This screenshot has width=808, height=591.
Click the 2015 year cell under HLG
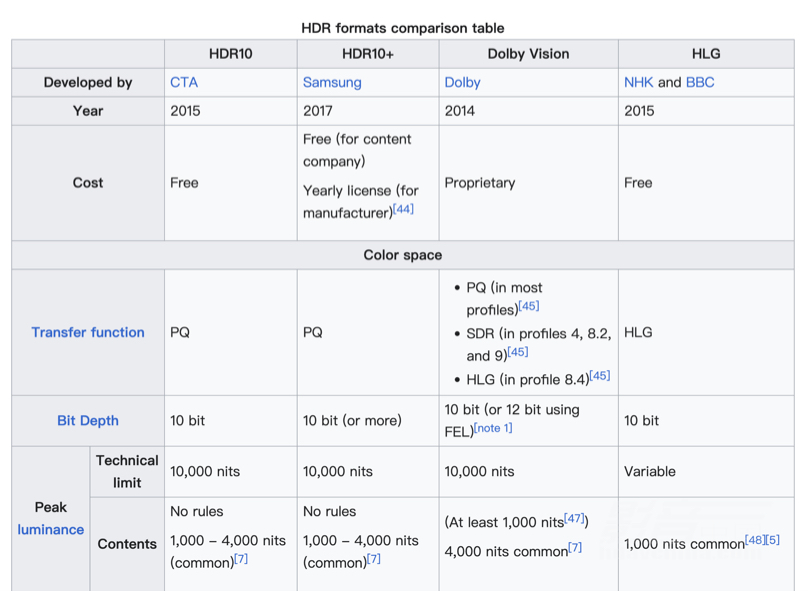[706, 111]
